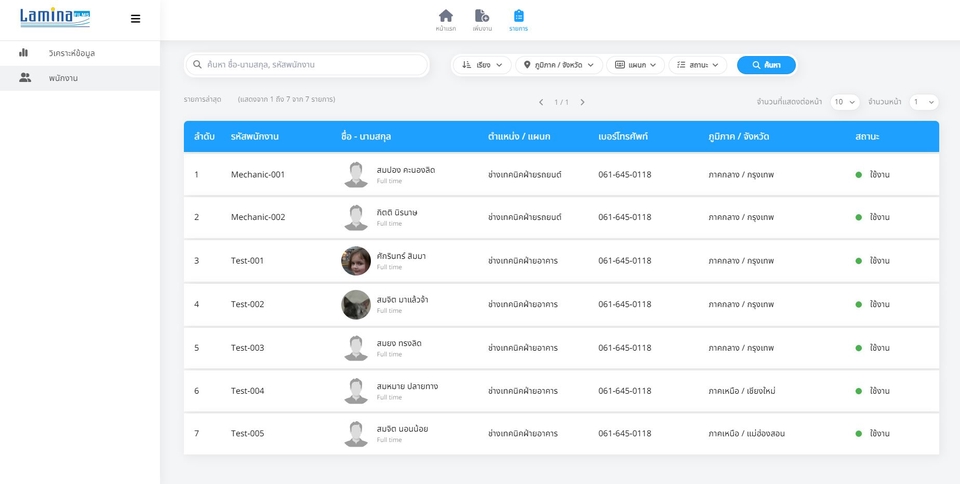
Task: Open page number dropdown showing 1
Action: pos(924,102)
